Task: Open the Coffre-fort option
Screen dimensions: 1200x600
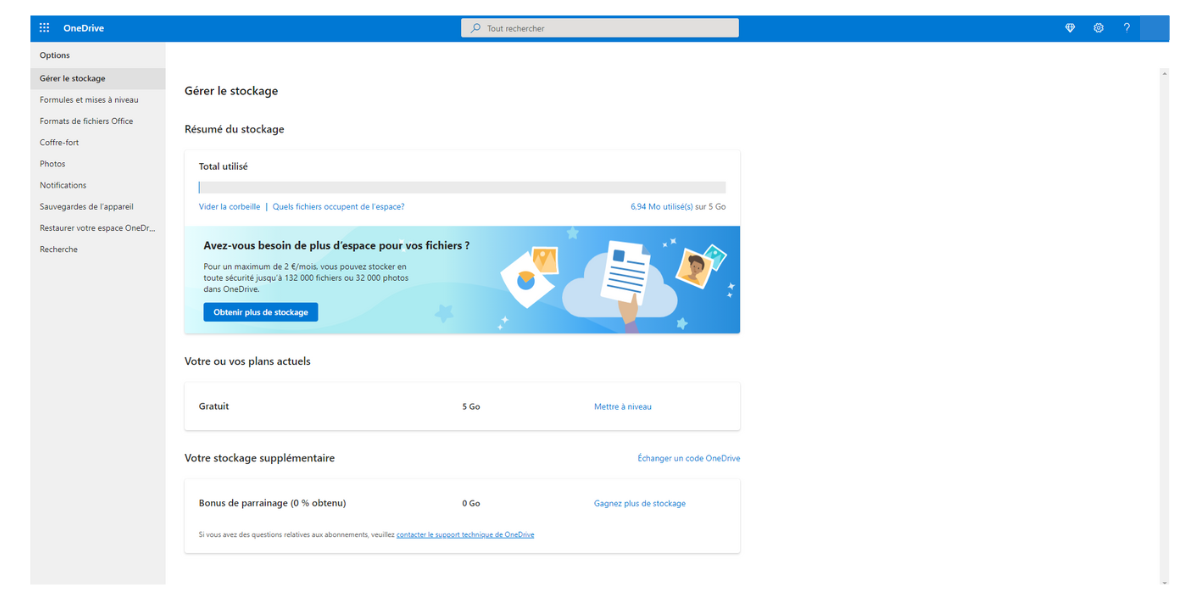Action: [x=98, y=142]
